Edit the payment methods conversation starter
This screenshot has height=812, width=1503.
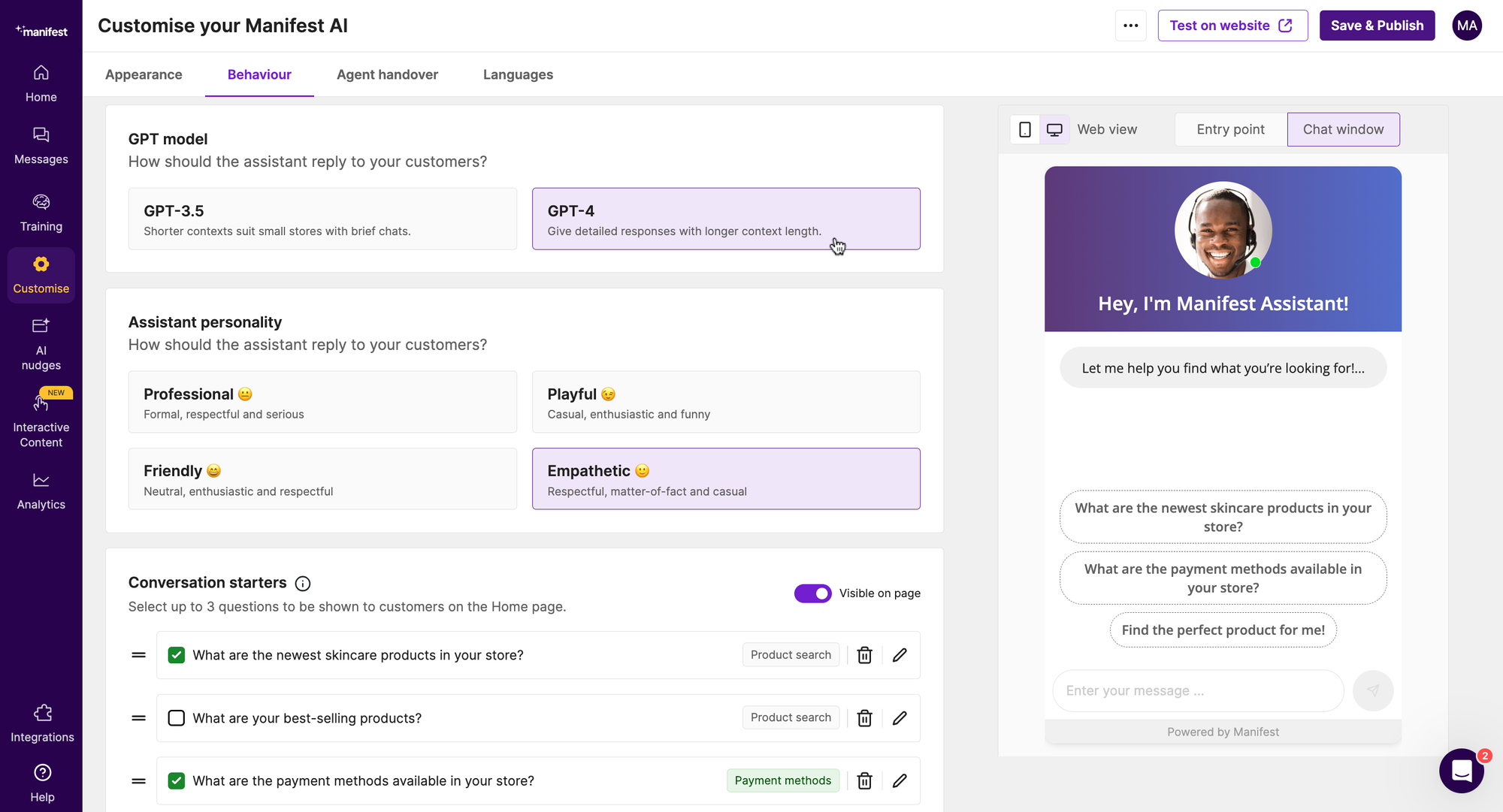click(900, 780)
